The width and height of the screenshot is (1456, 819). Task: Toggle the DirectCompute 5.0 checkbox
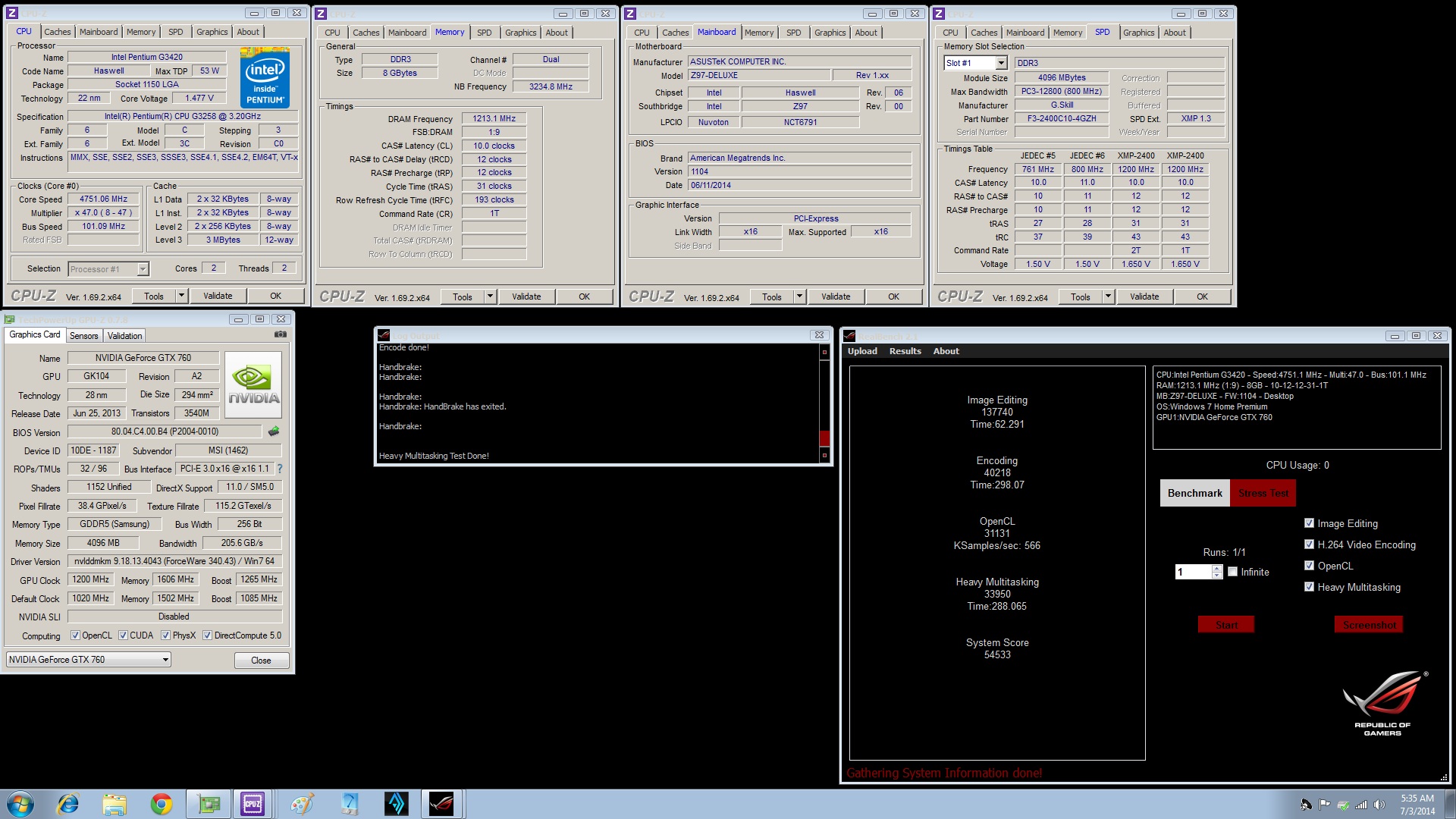coord(207,635)
